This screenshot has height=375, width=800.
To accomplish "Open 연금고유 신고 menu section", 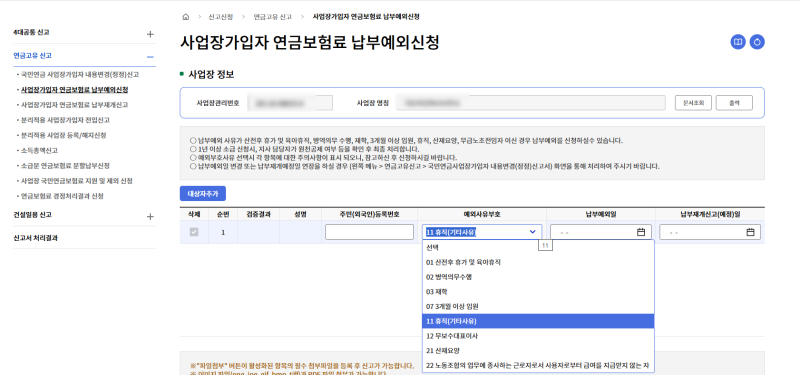I will (32, 56).
